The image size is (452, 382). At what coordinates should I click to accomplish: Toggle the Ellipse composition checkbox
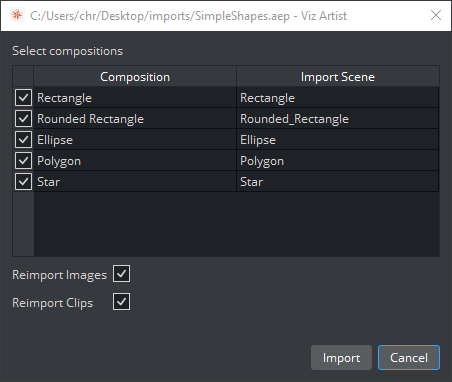coord(23,140)
